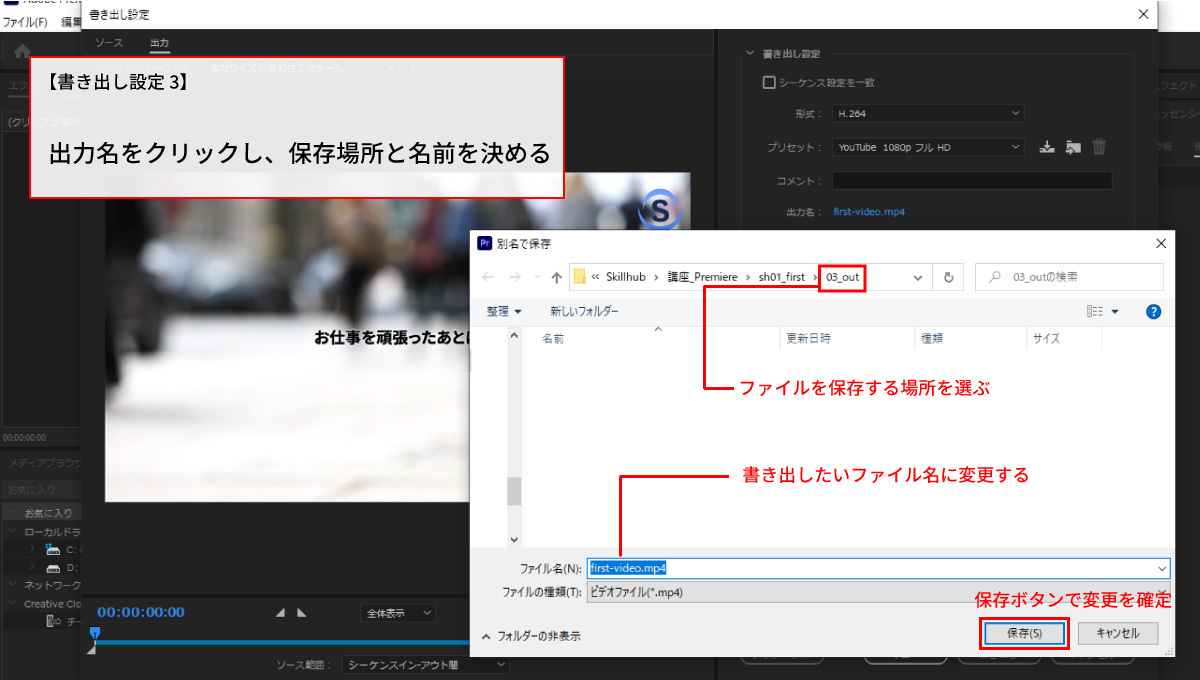Image resolution: width=1200 pixels, height=680 pixels.
Task: Click 03_out in the address path
Action: point(842,277)
